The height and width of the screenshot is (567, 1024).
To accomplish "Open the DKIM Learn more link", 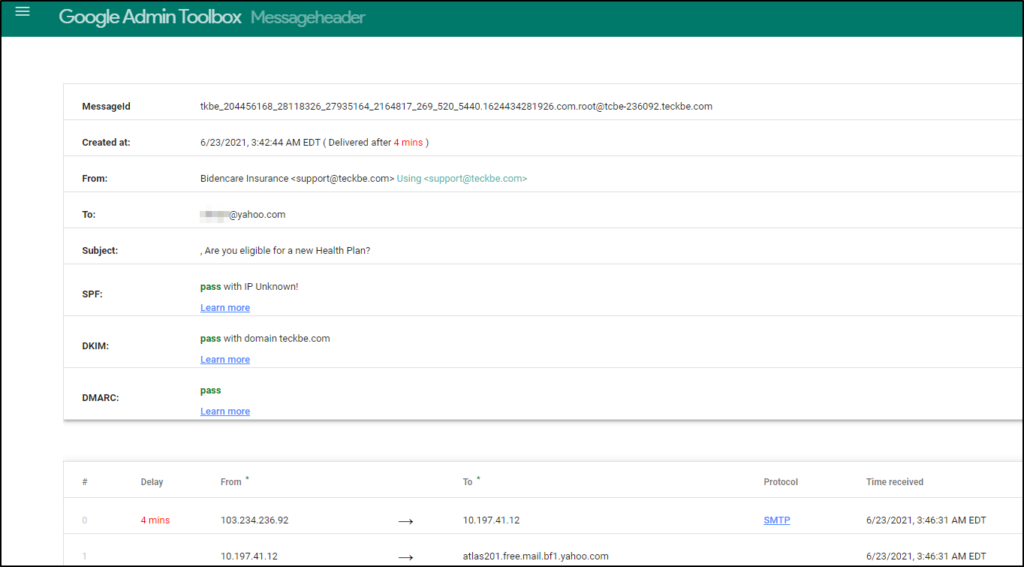I will tap(225, 359).
